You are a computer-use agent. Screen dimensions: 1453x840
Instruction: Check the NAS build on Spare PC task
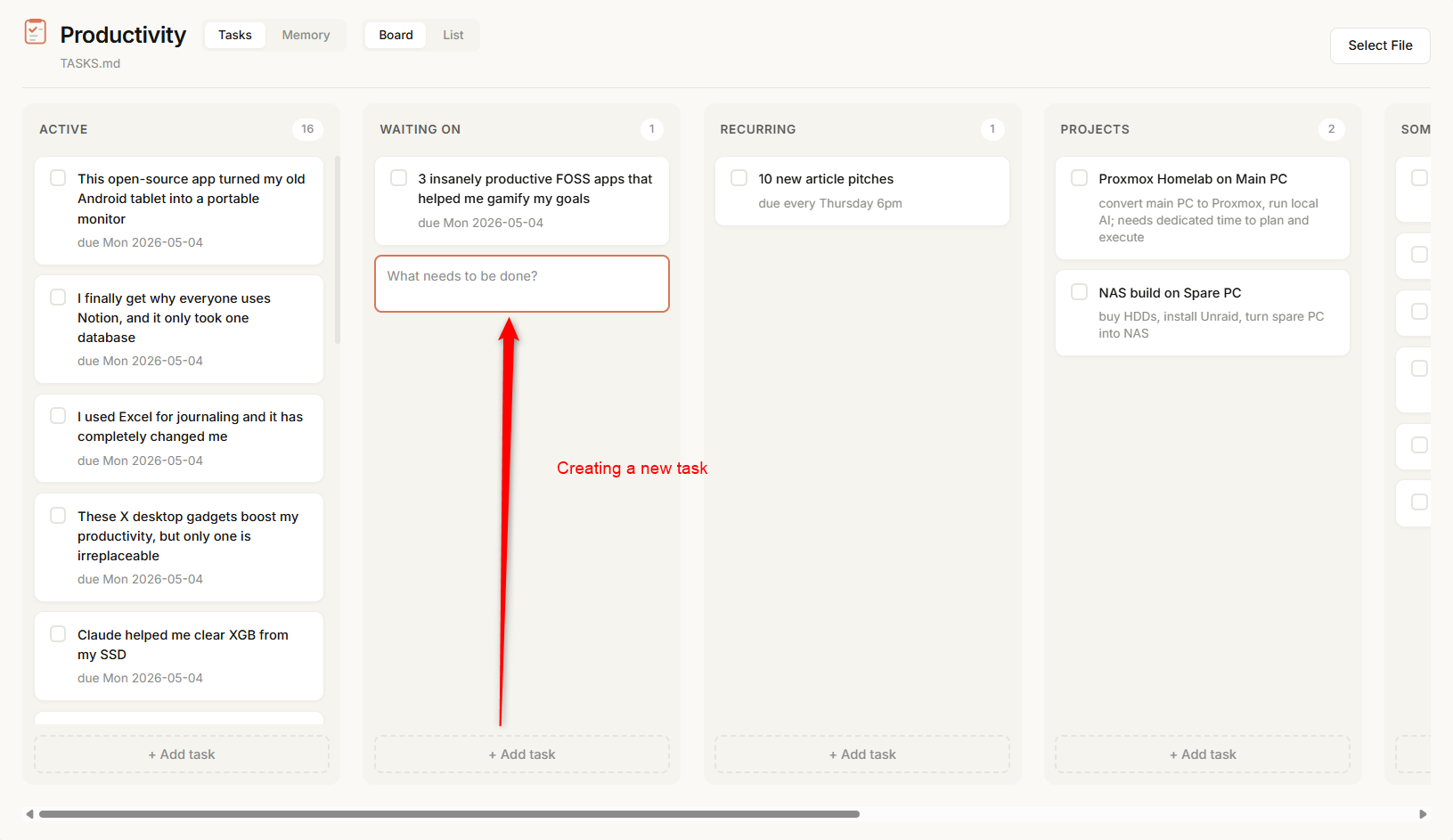click(1080, 292)
